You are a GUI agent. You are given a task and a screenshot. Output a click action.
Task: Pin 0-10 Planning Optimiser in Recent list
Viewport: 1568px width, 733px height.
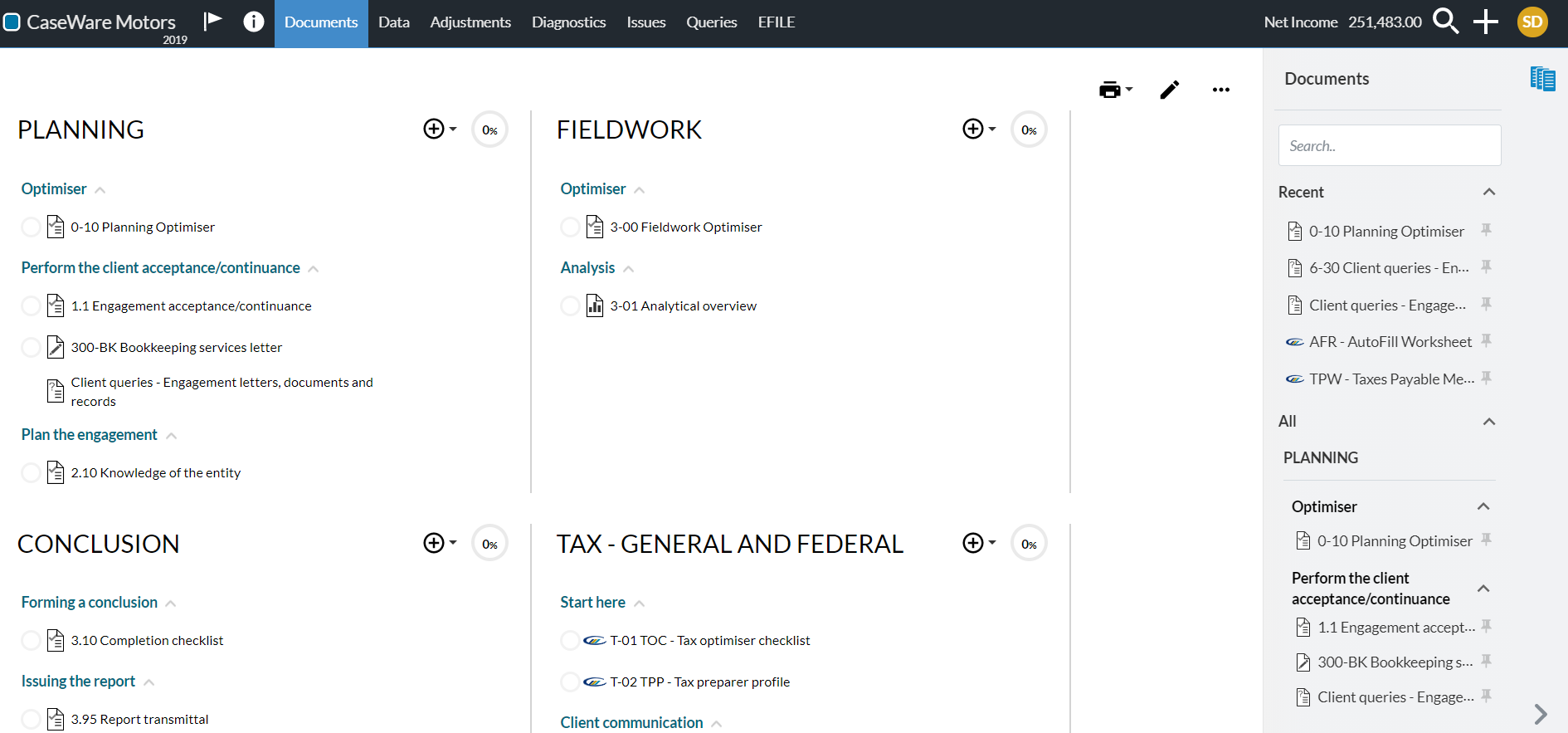[1487, 230]
